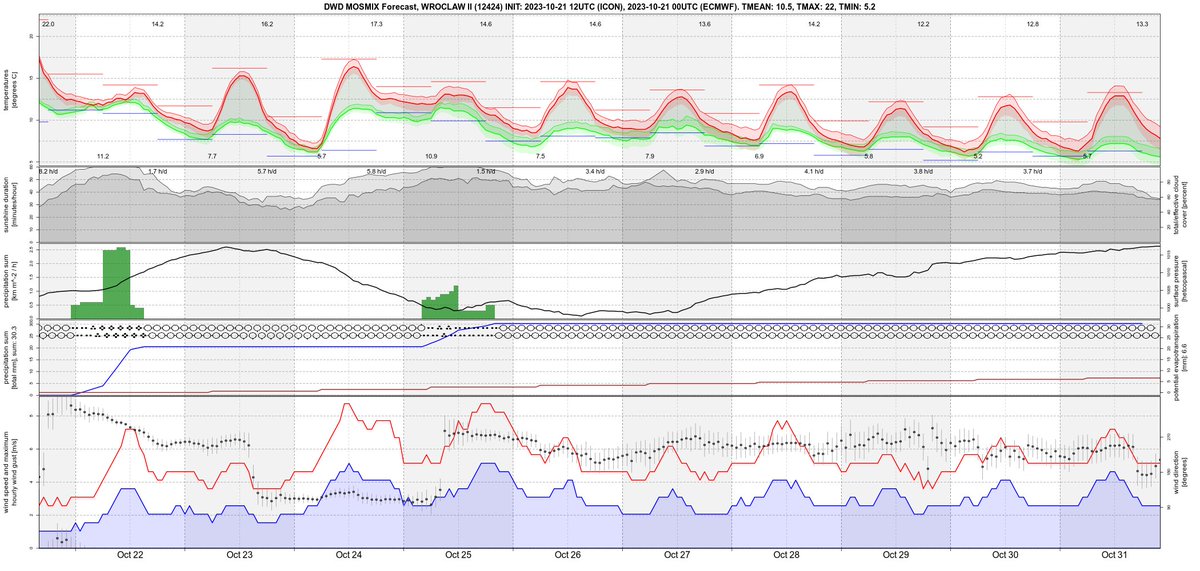This screenshot has width=1200, height=571.
Task: Click the 7.5 minimum temperature value
Action: (x=540, y=157)
